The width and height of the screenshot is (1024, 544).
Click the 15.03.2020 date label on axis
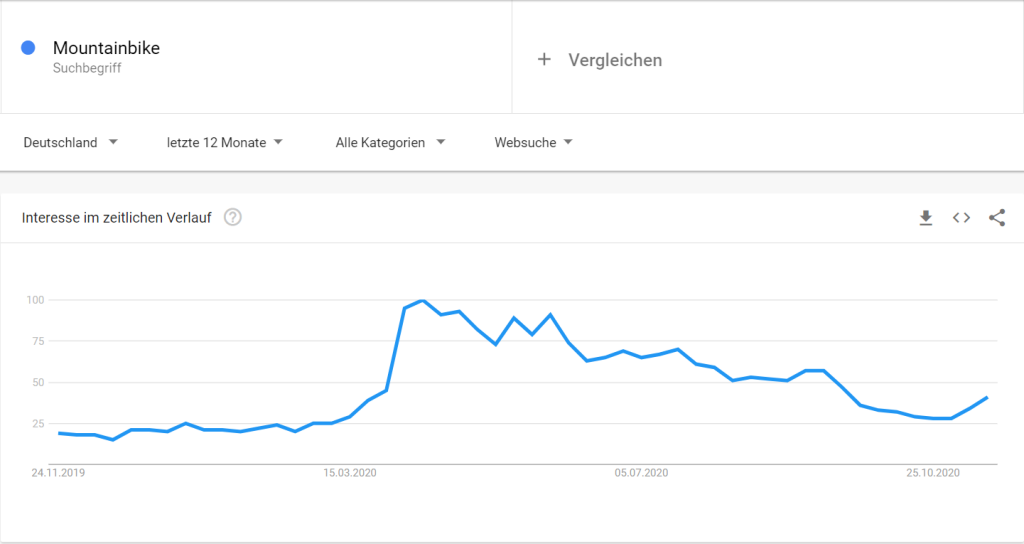tap(350, 473)
